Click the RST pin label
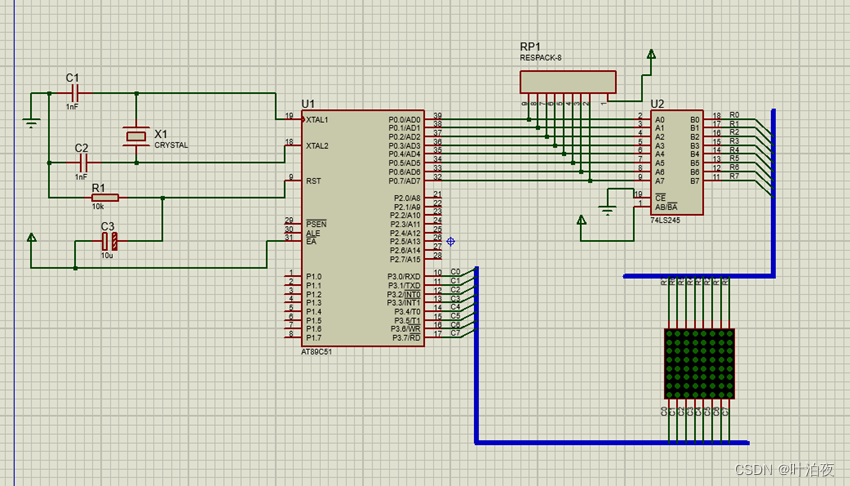 [313, 181]
